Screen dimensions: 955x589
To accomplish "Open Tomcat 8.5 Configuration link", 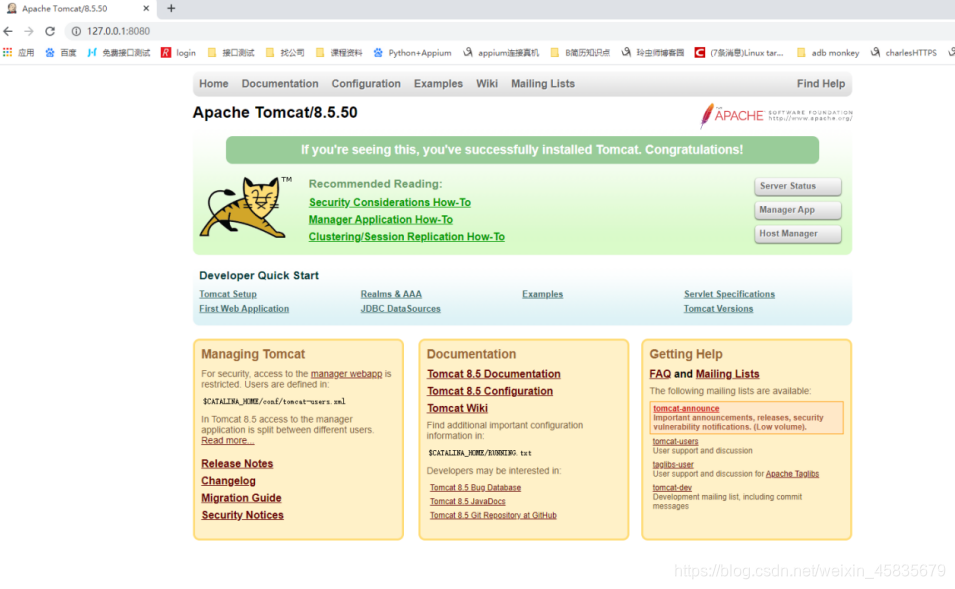I will [490, 391].
